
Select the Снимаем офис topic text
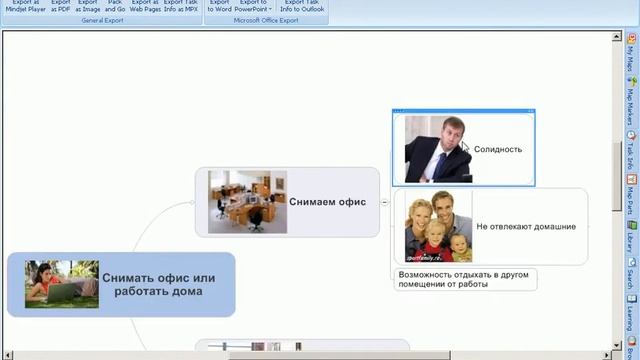(327, 202)
